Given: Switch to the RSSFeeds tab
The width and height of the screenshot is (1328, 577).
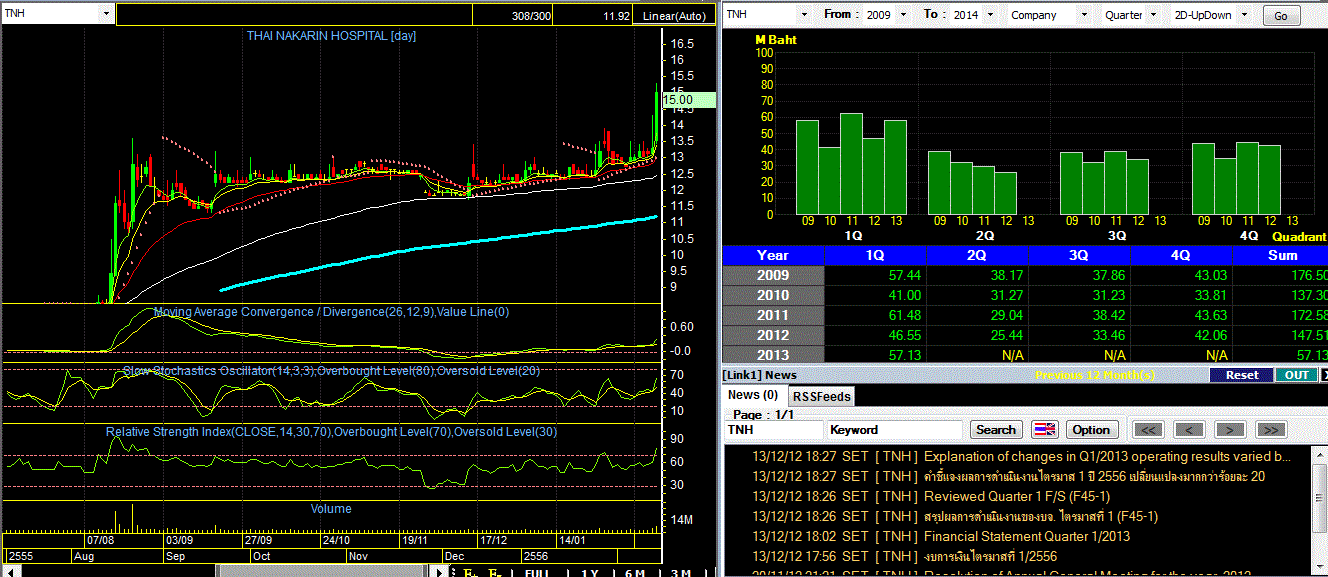Looking at the screenshot, I should (821, 396).
